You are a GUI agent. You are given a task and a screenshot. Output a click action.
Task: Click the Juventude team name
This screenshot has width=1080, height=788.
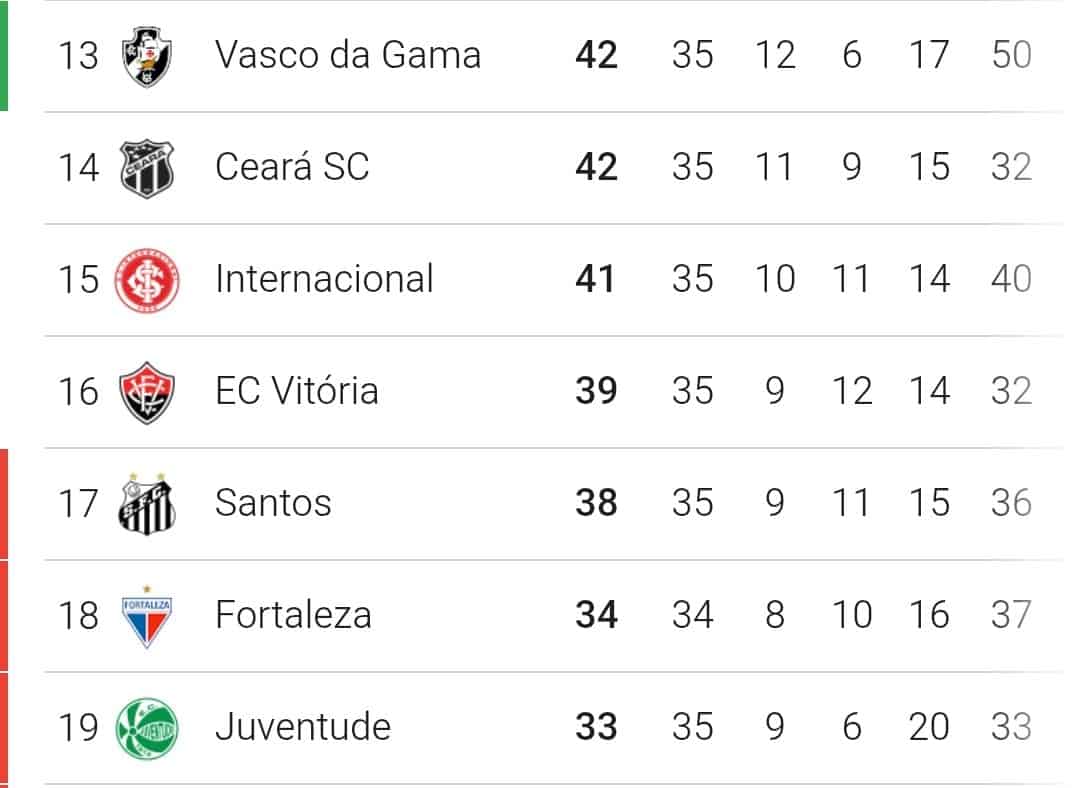300,727
